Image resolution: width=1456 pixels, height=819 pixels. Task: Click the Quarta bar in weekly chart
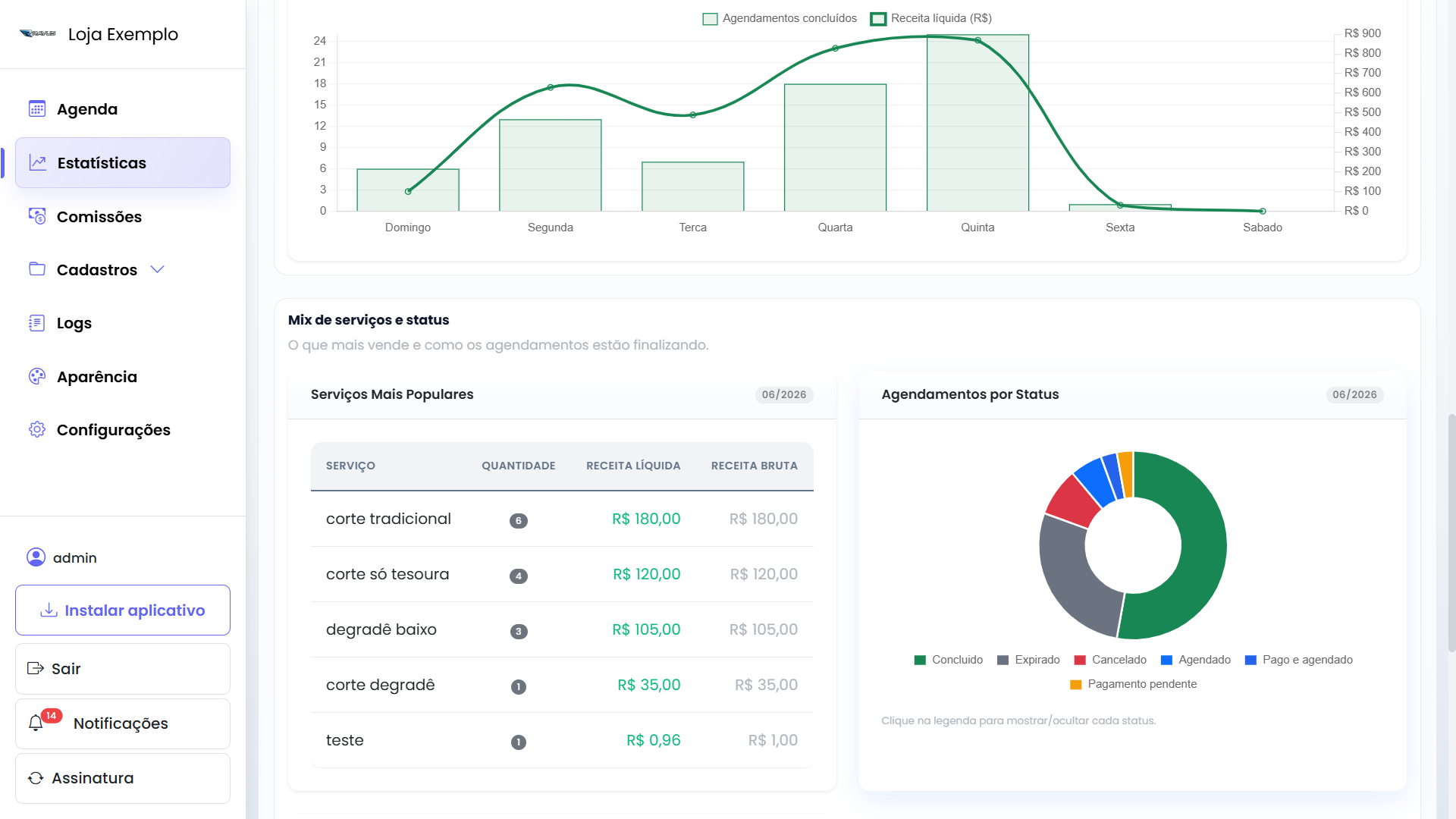click(835, 148)
